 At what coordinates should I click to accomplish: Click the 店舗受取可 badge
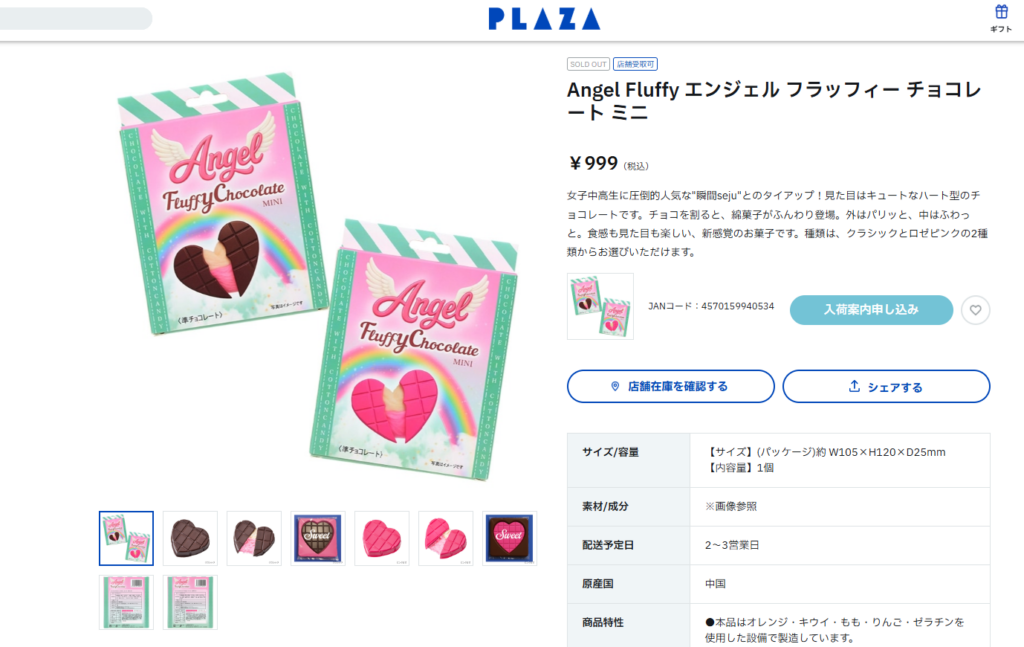pos(635,64)
